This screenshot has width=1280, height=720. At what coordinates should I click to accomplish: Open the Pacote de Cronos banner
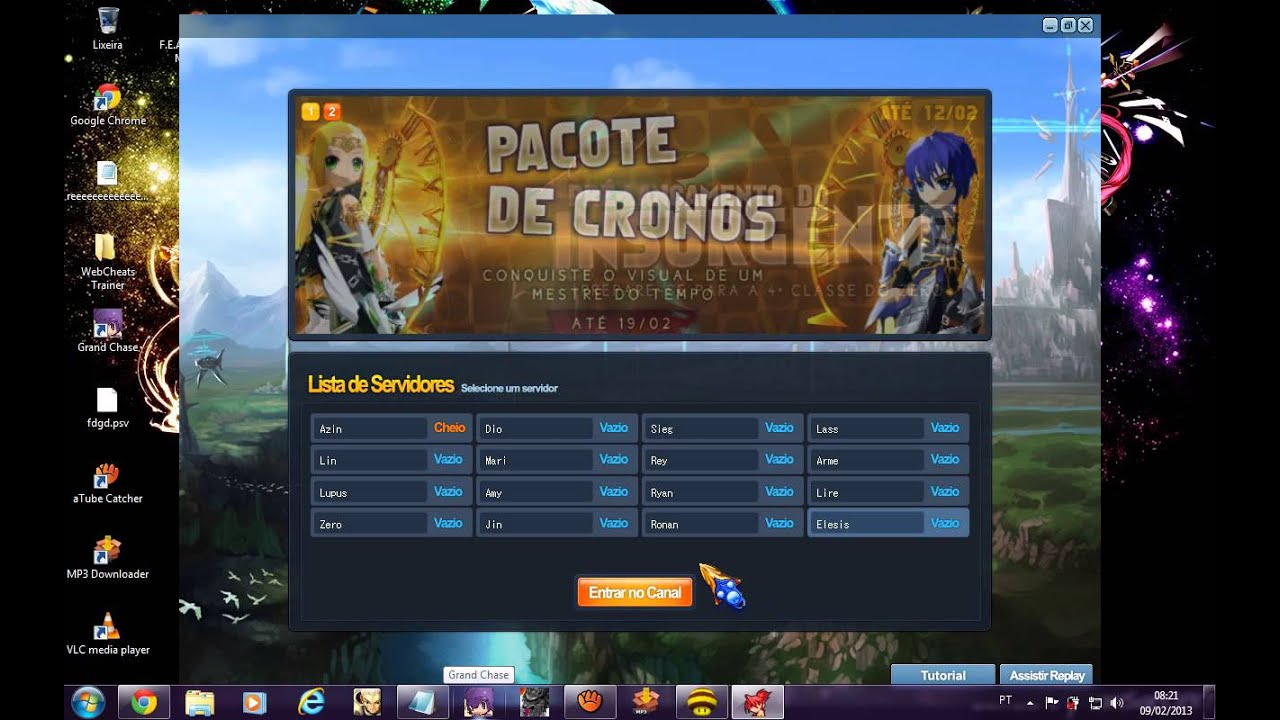point(640,216)
